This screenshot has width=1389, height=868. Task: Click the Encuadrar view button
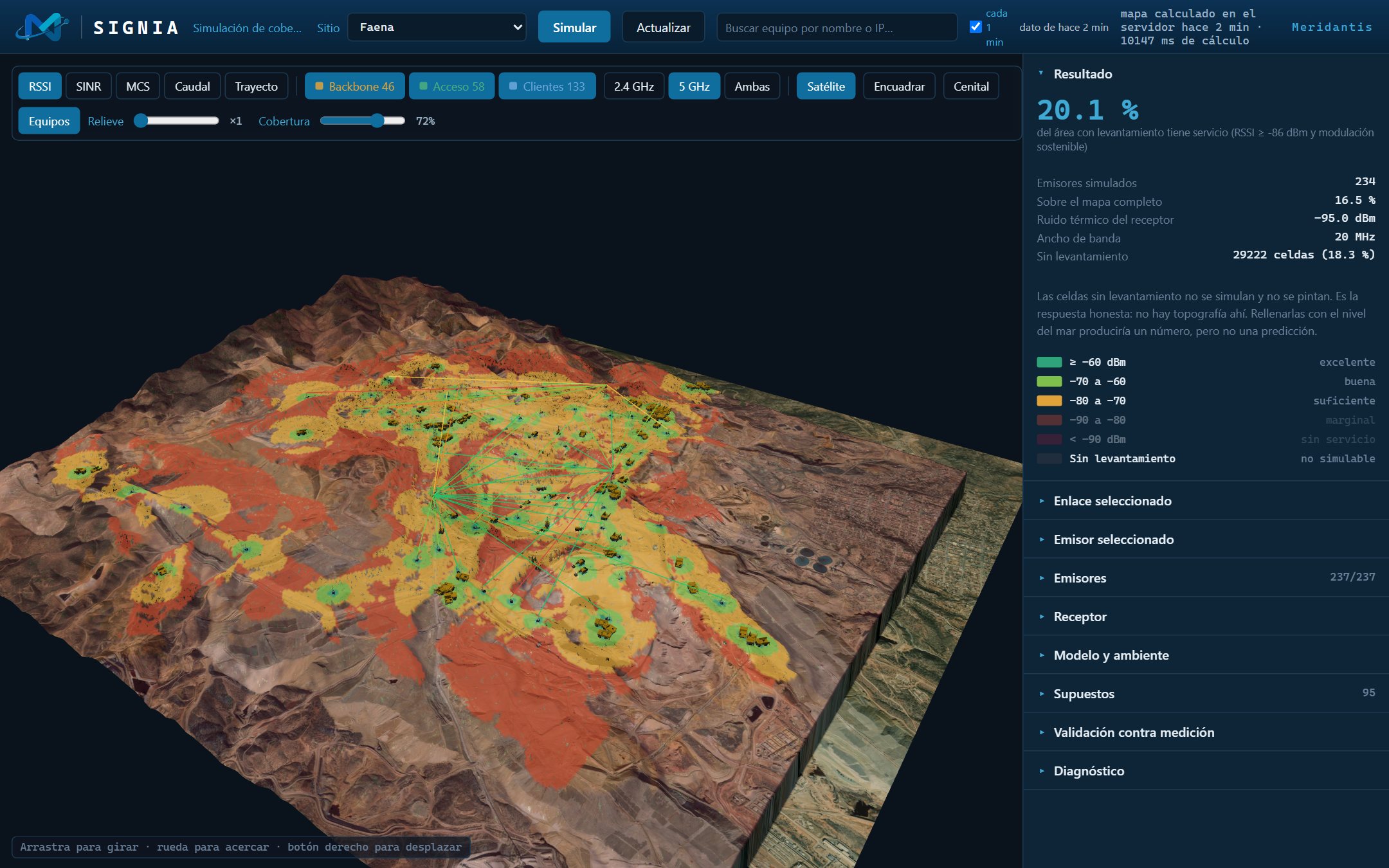(x=899, y=86)
